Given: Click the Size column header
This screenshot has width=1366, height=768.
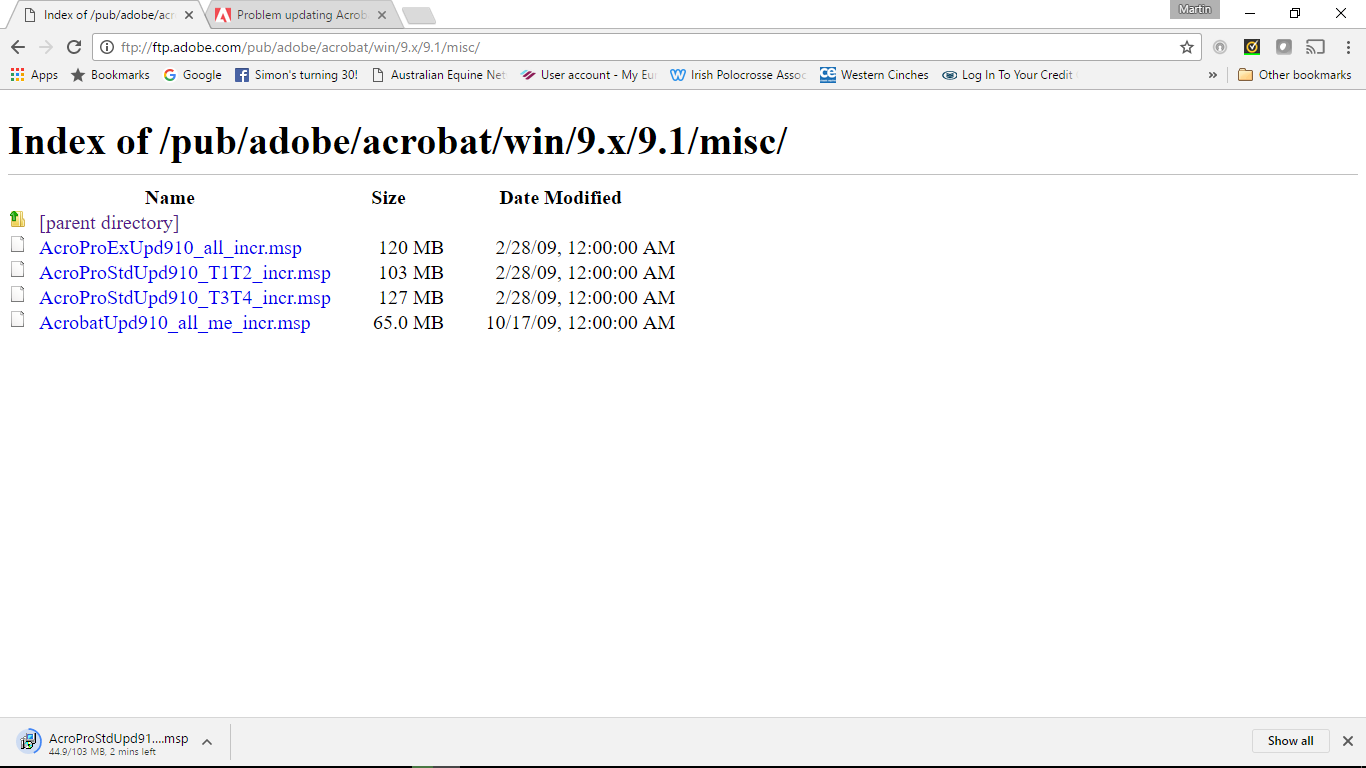Looking at the screenshot, I should [388, 198].
